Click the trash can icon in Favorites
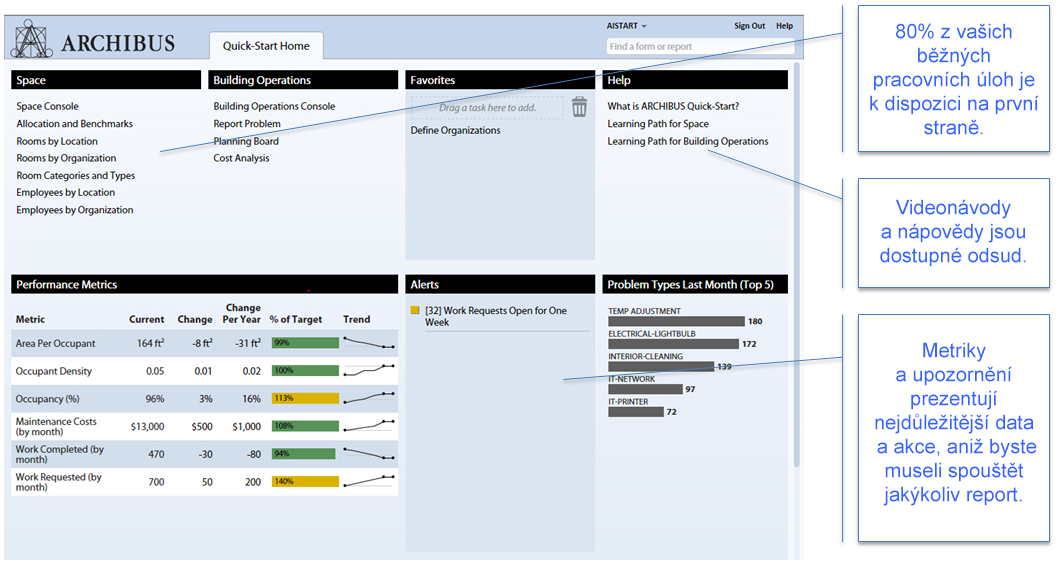1063x565 pixels. (579, 107)
